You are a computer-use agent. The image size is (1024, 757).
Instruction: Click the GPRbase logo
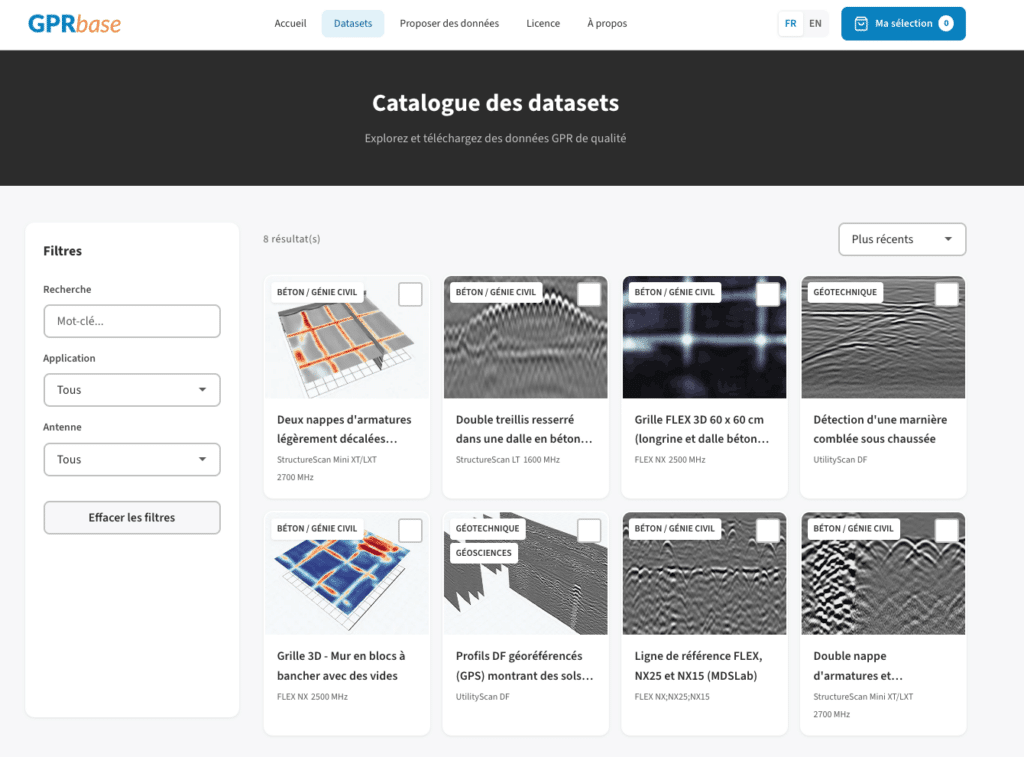point(74,23)
